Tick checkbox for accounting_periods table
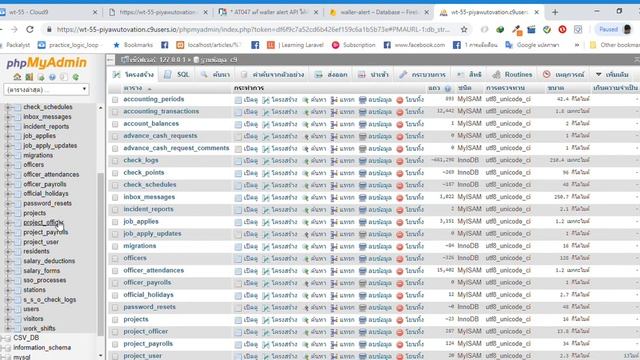Image resolution: width=640 pixels, height=360 pixels. click(115, 100)
